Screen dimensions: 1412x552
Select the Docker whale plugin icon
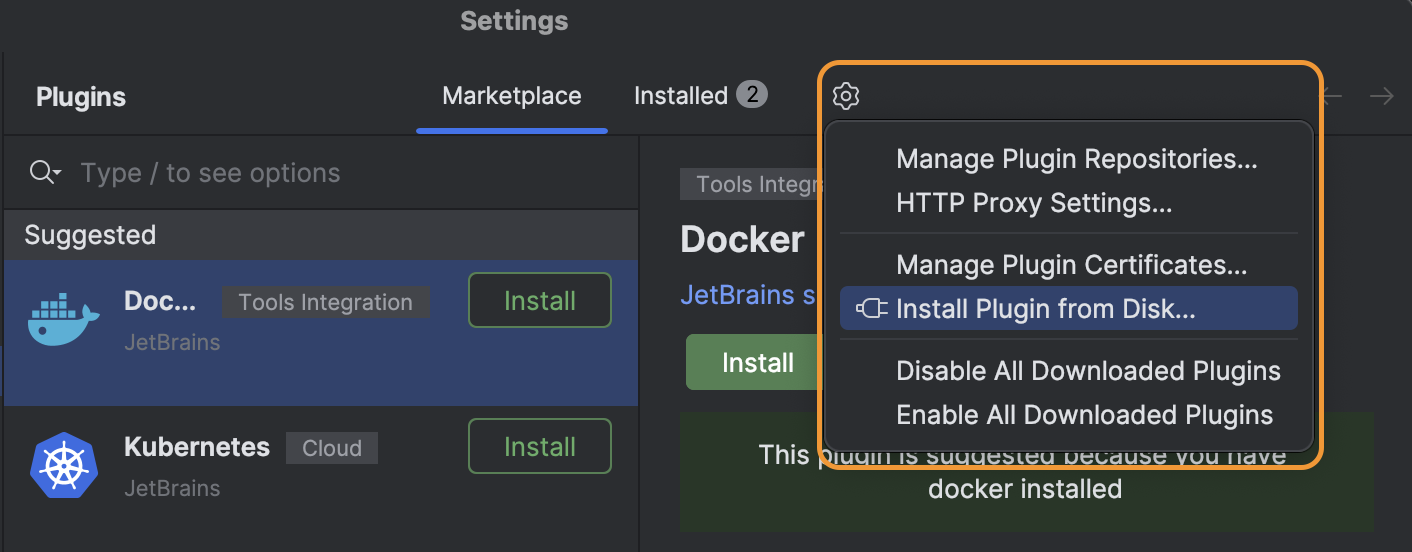(64, 320)
